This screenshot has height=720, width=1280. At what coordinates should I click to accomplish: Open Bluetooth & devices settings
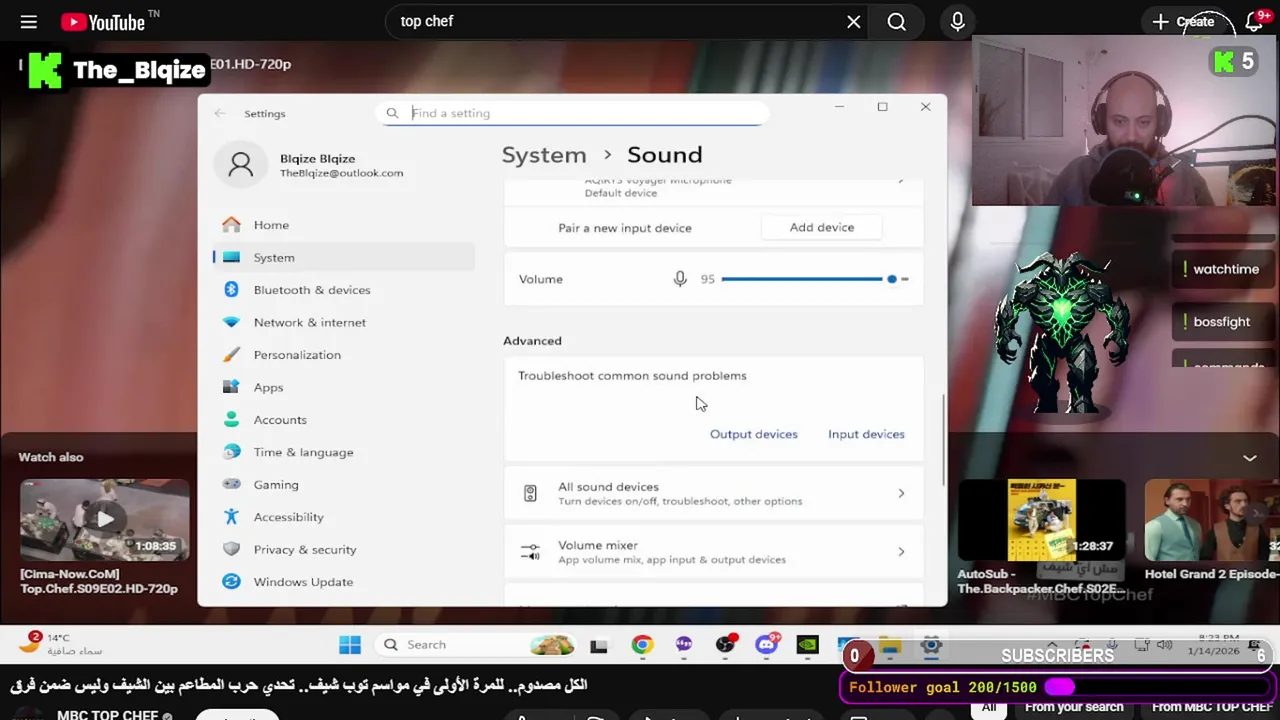click(344, 290)
